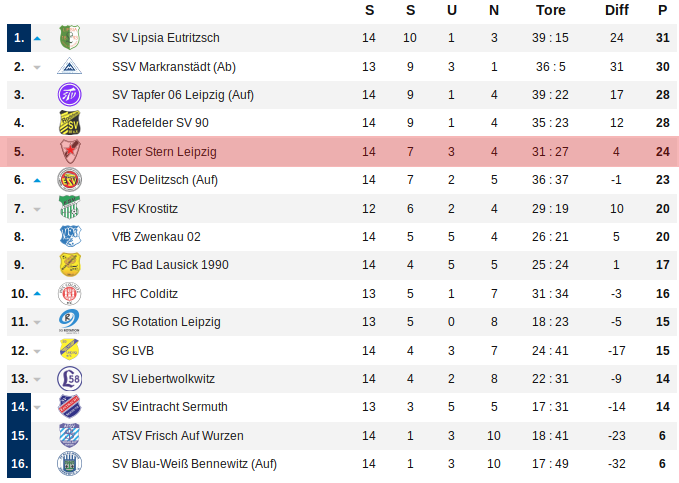The height and width of the screenshot is (483, 679).
Task: Click the ESV Delitzsch club crest
Action: [69, 180]
